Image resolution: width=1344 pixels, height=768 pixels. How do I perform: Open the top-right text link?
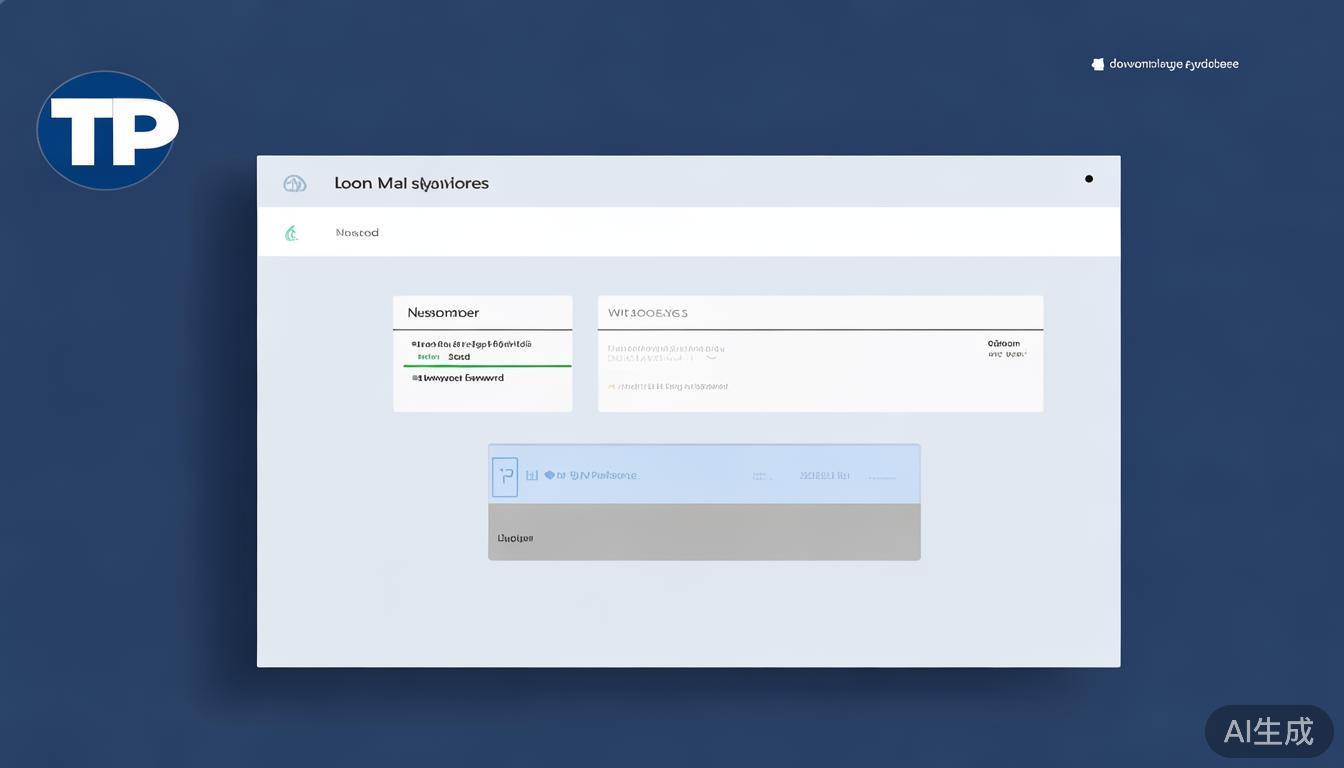(1174, 64)
